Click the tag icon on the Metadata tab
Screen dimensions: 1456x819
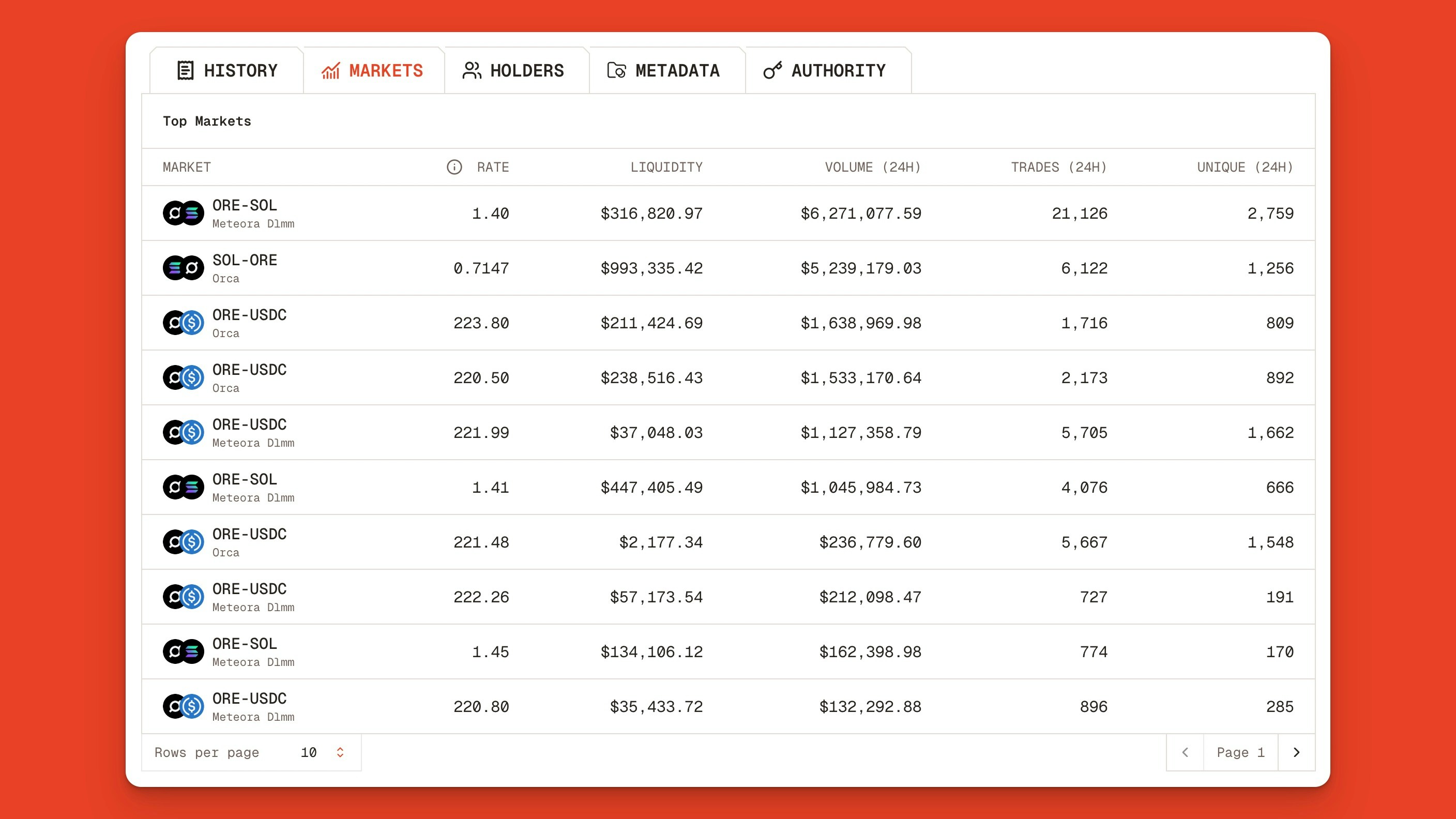click(616, 70)
